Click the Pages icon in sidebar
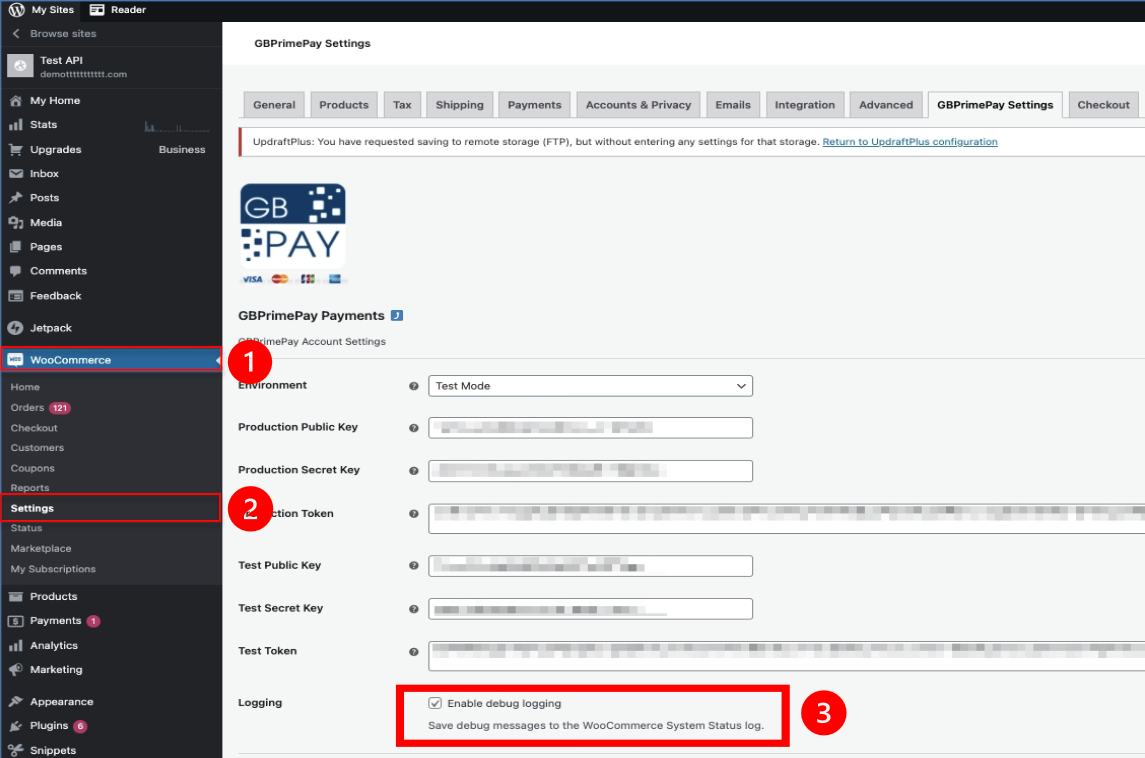 [x=15, y=247]
